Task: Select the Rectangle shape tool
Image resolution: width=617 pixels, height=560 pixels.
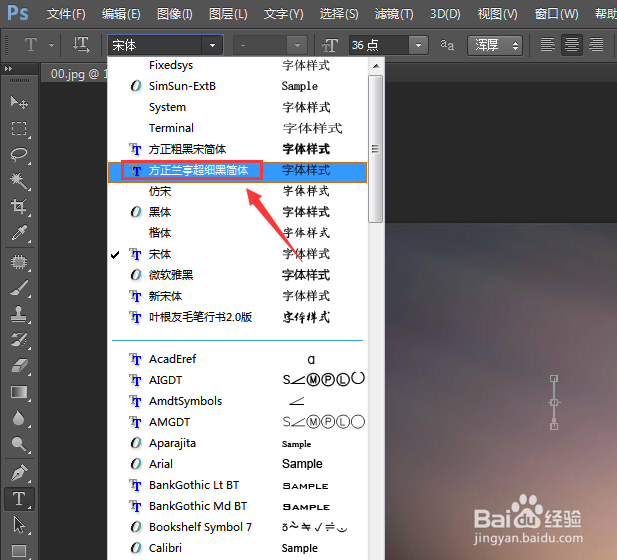Action: click(x=18, y=551)
